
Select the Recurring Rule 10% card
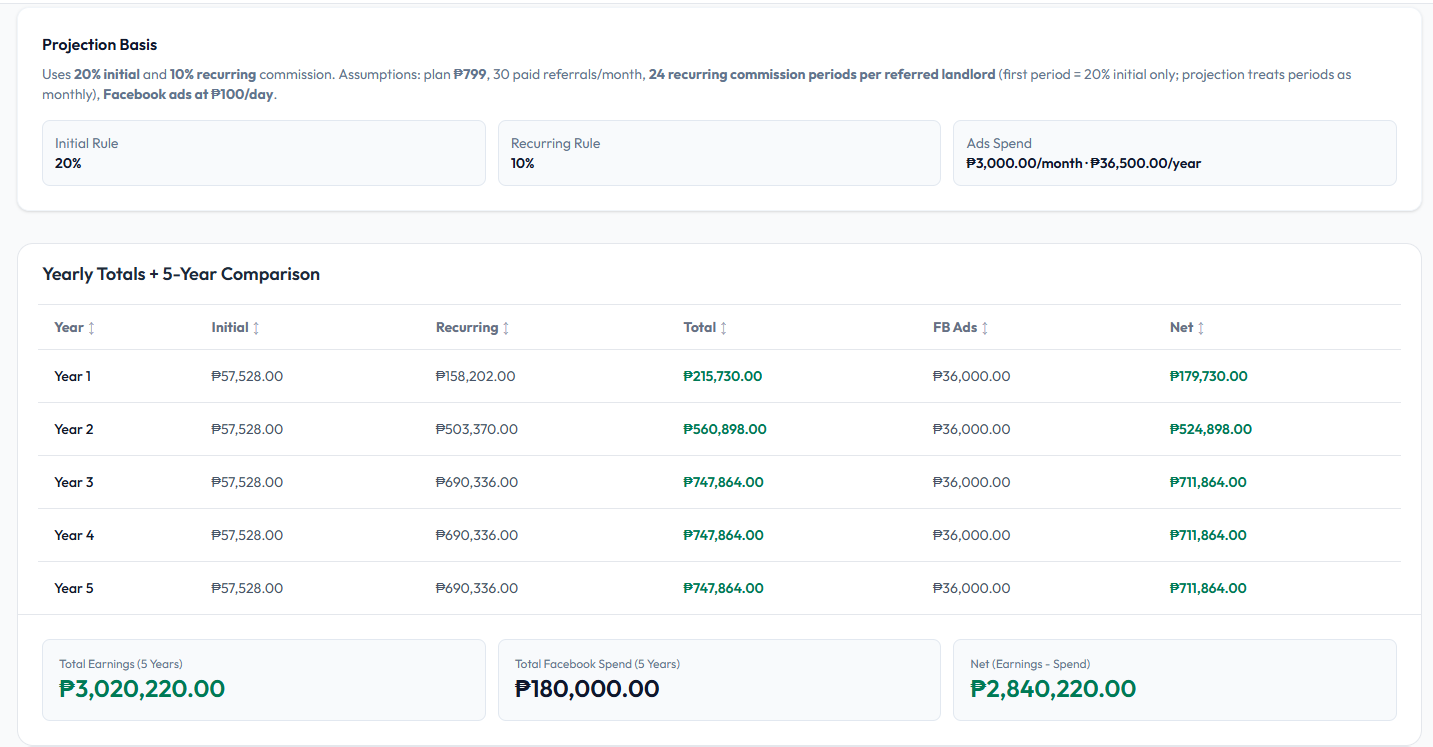pyautogui.click(x=719, y=153)
